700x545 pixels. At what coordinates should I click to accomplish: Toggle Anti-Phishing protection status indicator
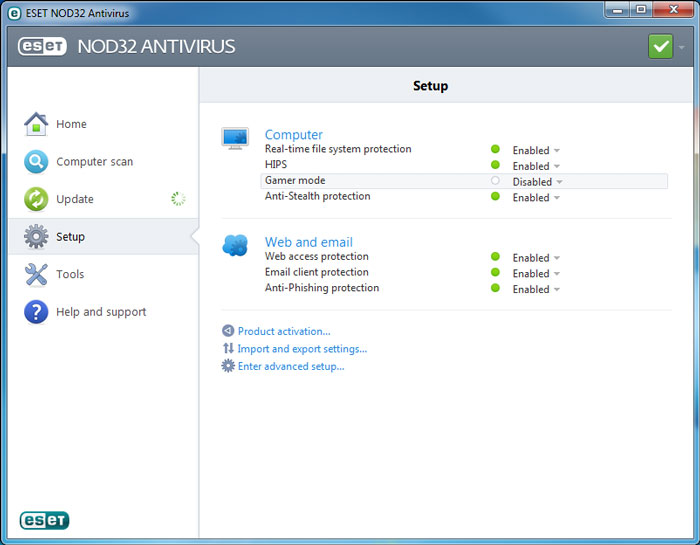(495, 288)
